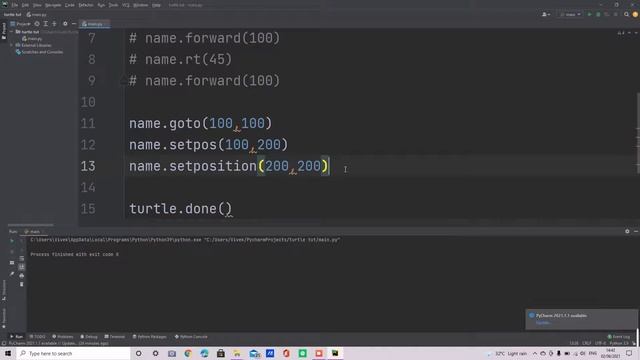Open File Explorer from the taskbar

237,353
